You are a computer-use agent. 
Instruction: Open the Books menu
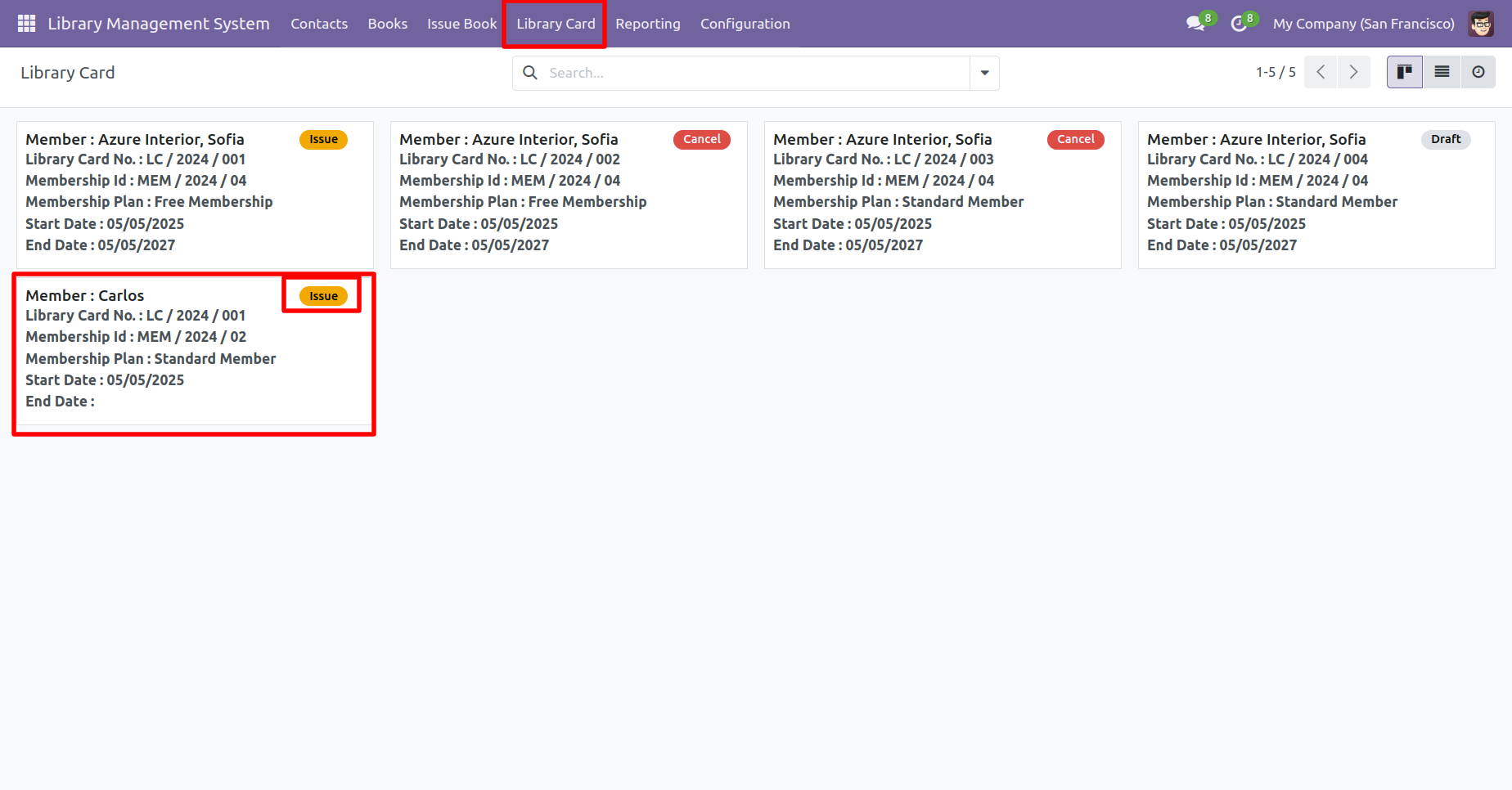tap(387, 24)
